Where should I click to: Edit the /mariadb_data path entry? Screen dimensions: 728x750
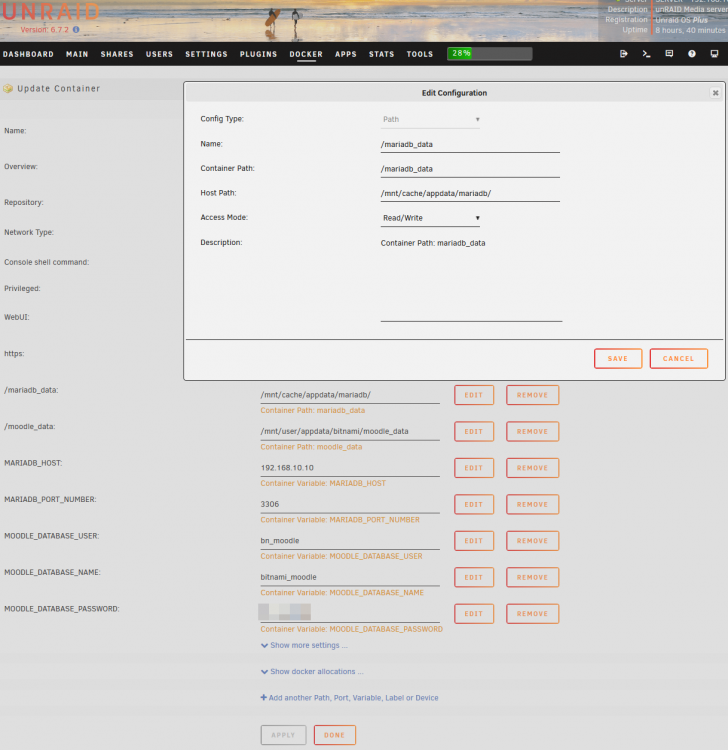click(x=474, y=395)
